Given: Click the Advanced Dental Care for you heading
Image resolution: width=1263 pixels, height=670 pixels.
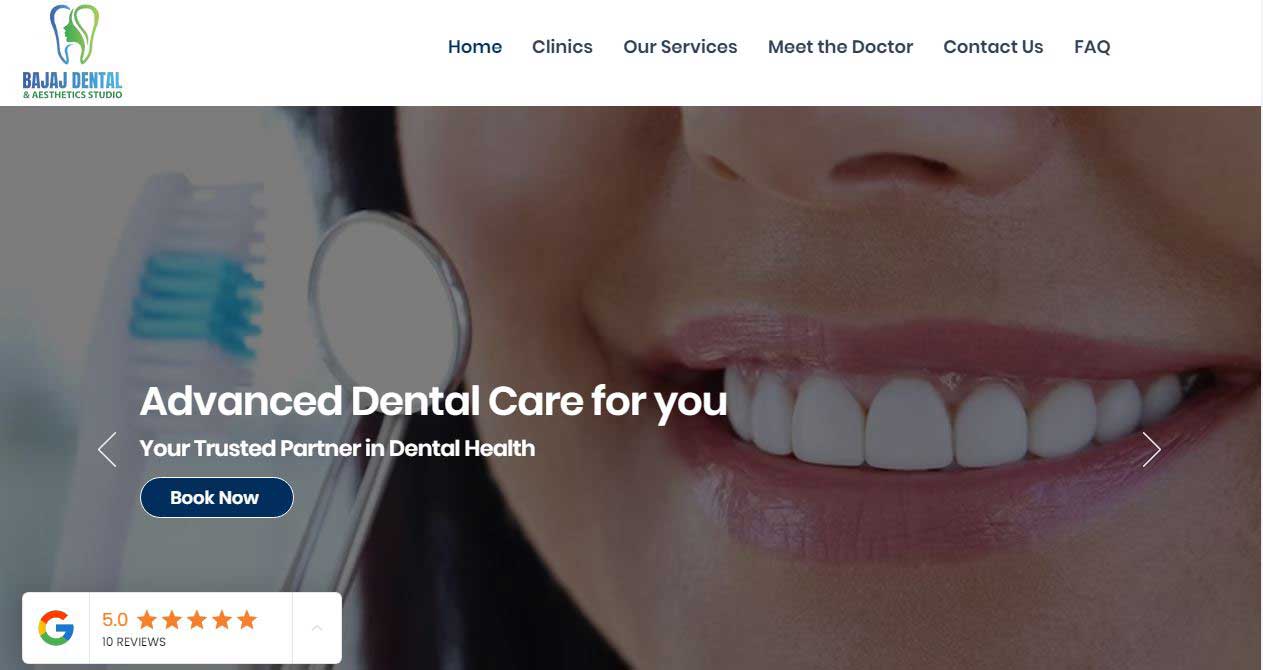Looking at the screenshot, I should pos(433,401).
